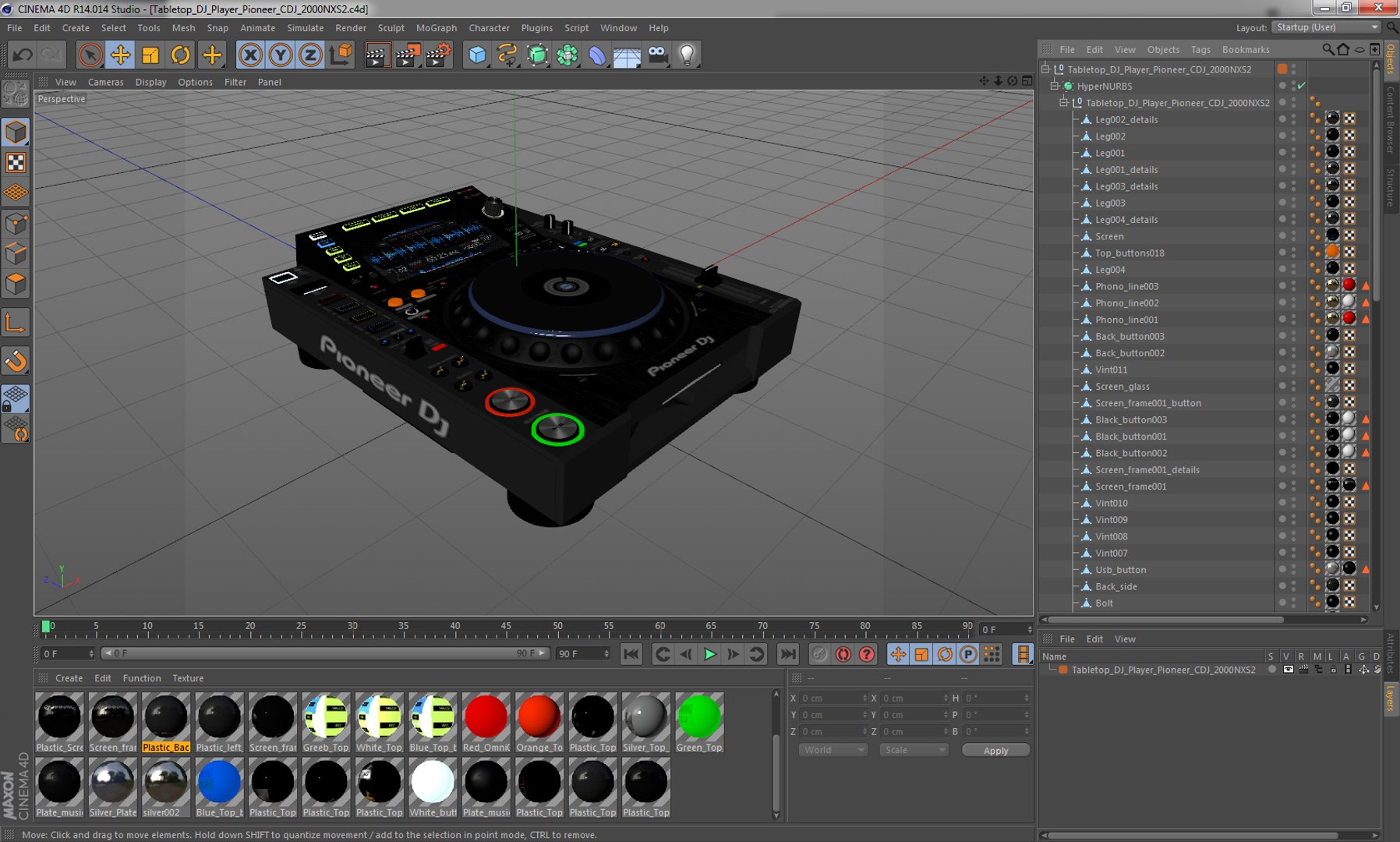Play the animation forward
1400x842 pixels.
(x=709, y=654)
